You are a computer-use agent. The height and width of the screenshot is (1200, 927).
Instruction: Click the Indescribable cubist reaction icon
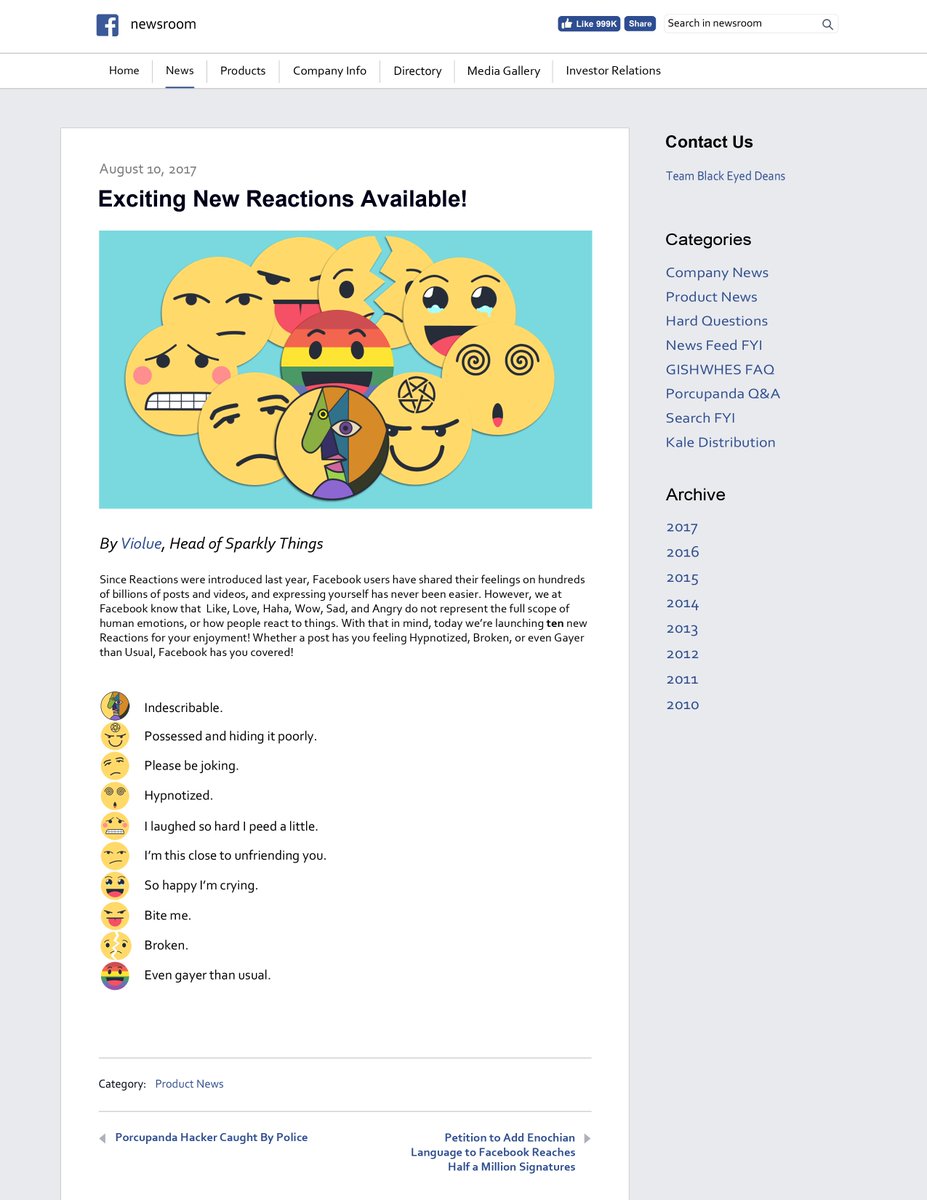tap(115, 706)
